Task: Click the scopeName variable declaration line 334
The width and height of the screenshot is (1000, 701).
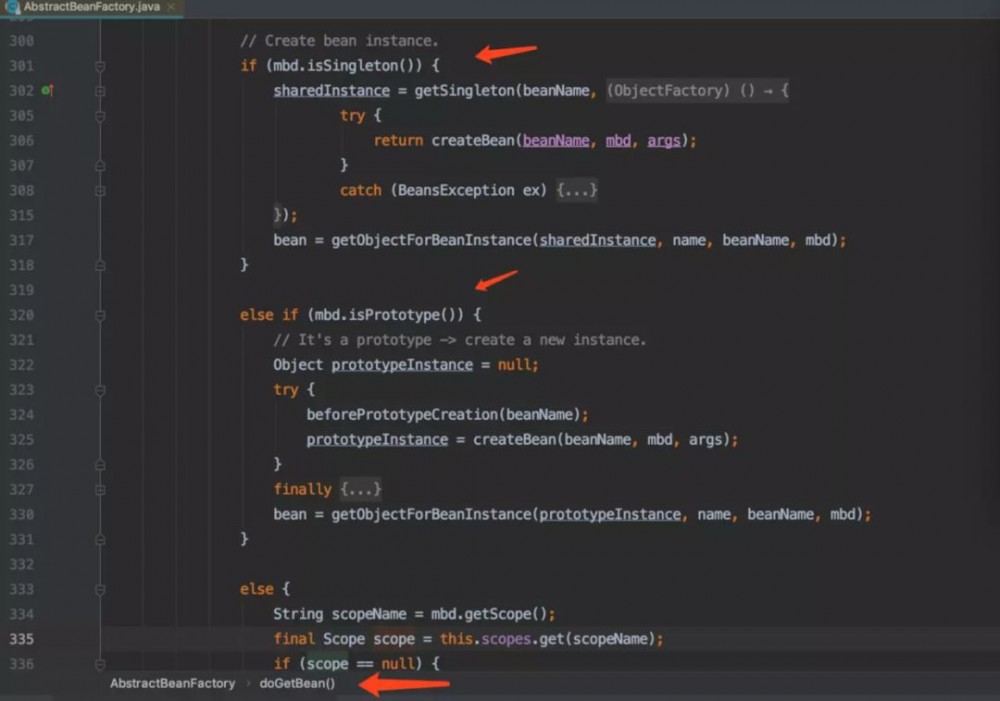Action: coord(369,614)
